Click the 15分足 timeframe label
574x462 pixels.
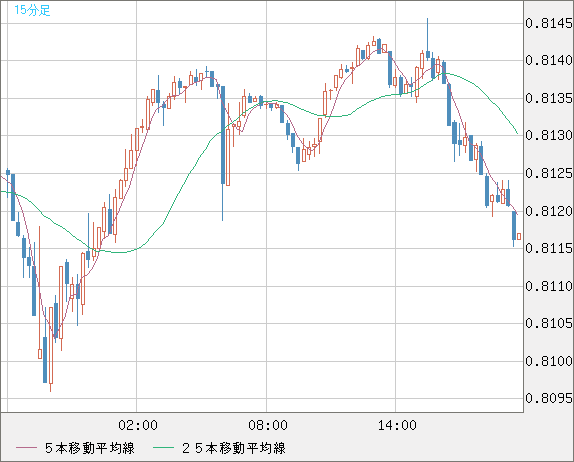click(32, 10)
